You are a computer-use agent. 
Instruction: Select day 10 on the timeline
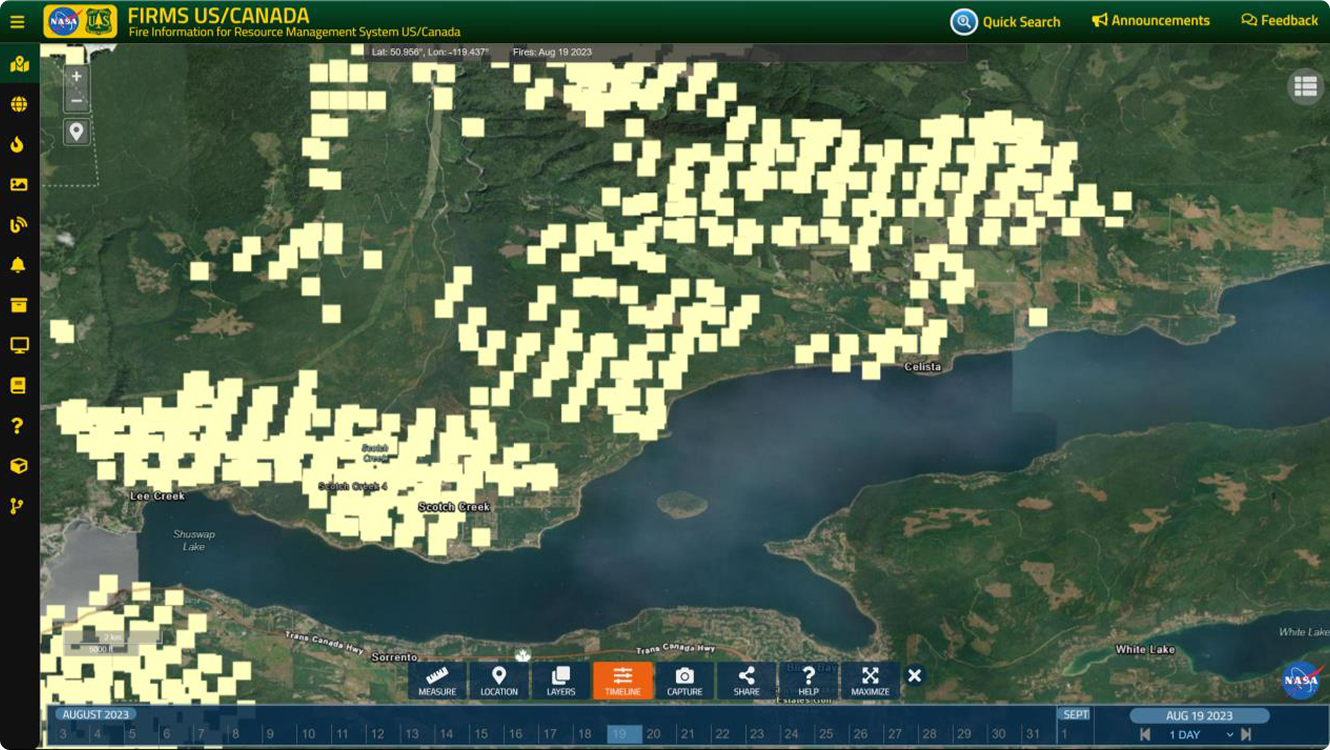[308, 734]
